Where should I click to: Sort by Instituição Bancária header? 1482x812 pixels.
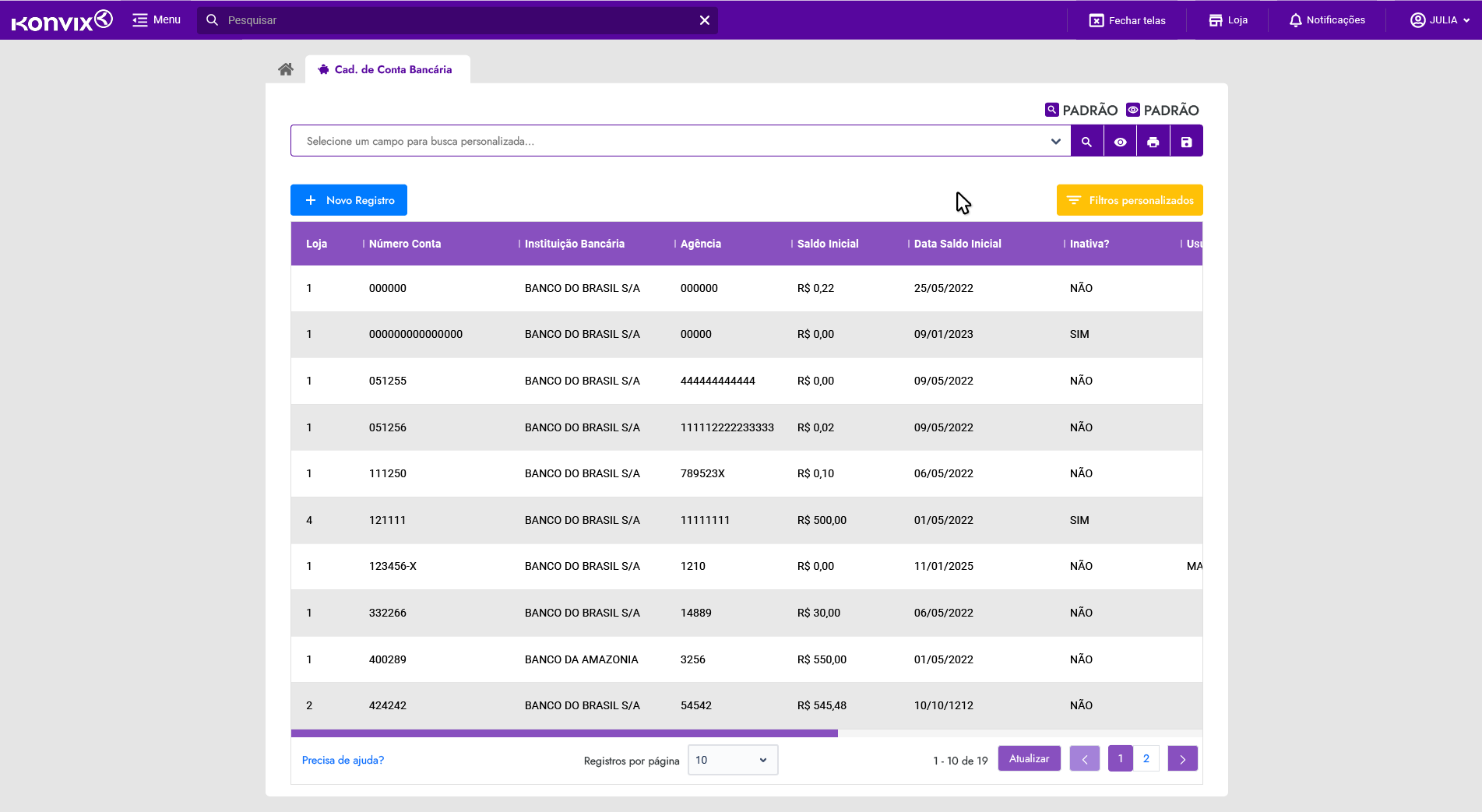click(x=575, y=244)
